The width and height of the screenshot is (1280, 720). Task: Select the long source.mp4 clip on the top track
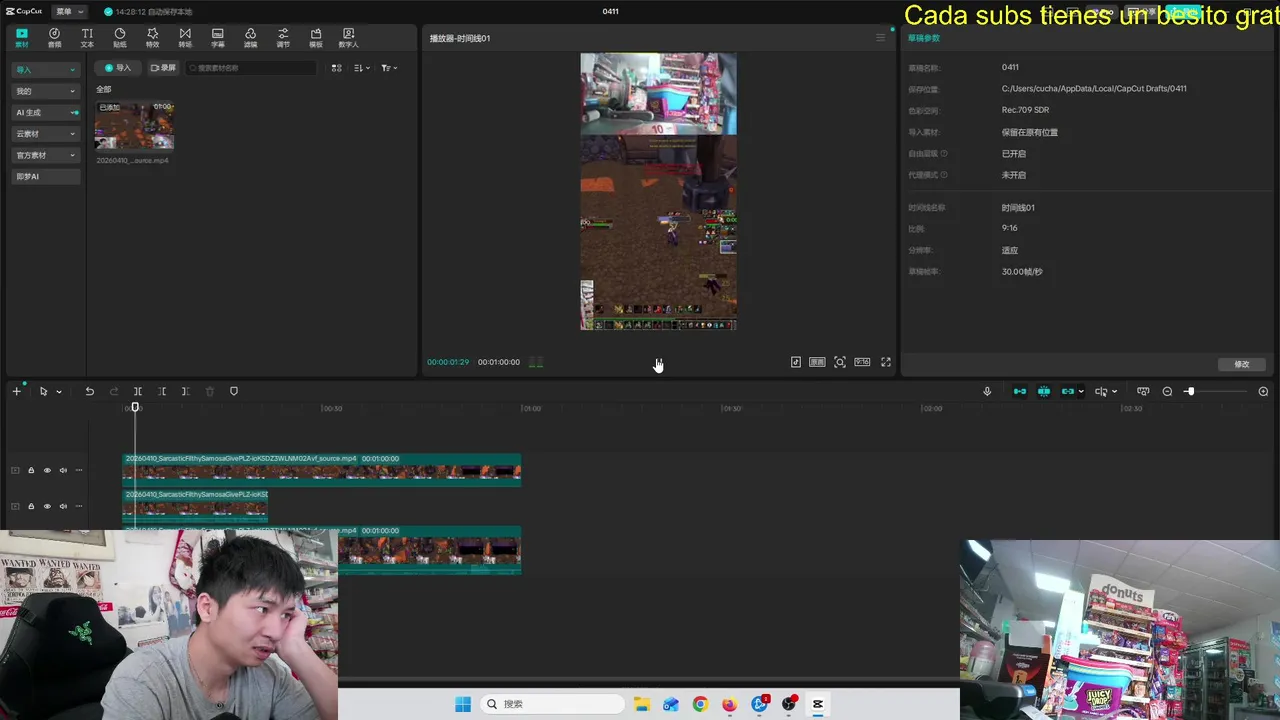[321, 470]
